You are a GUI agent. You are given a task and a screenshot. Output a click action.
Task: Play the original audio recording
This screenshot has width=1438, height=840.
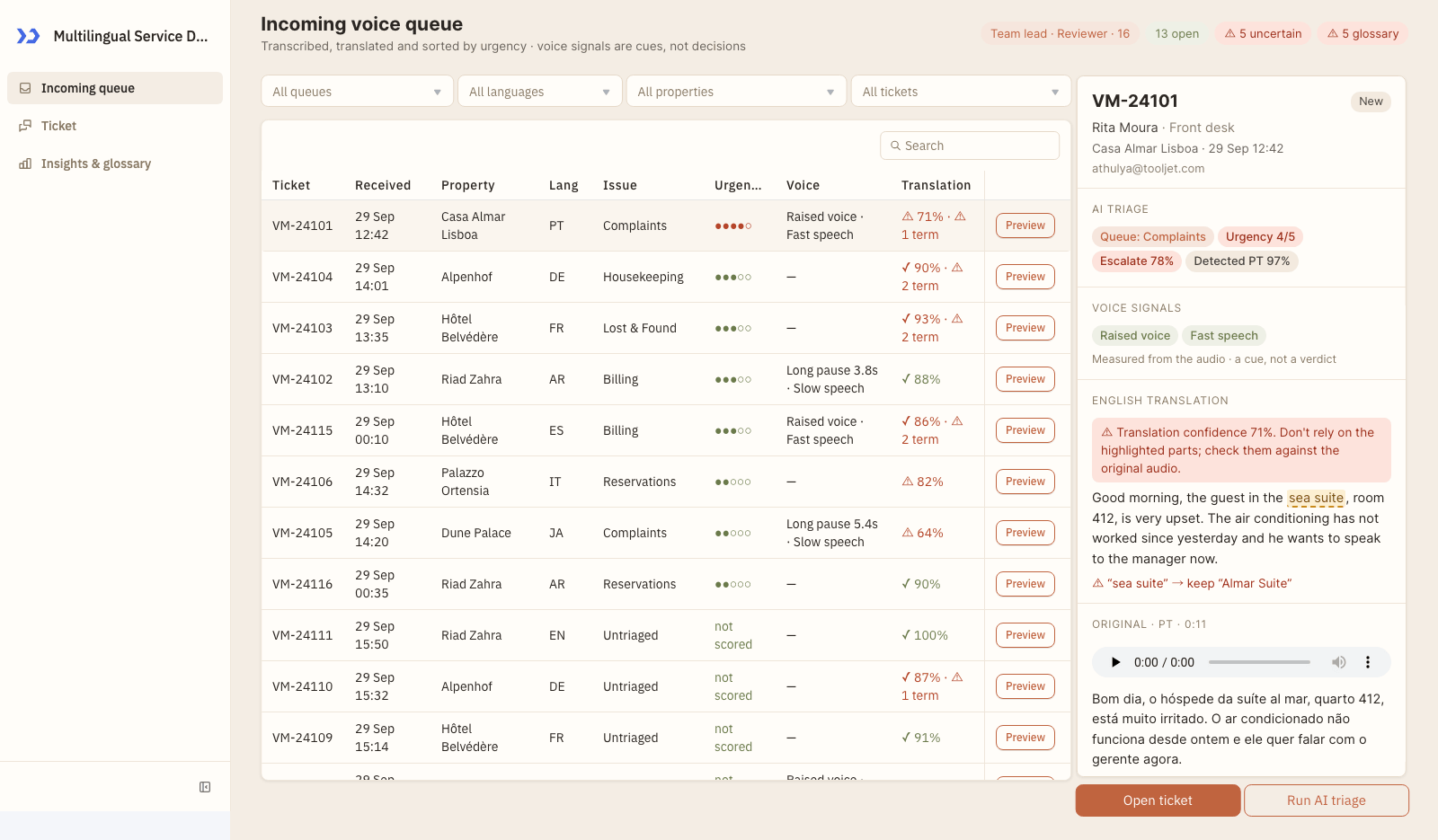click(x=1115, y=662)
